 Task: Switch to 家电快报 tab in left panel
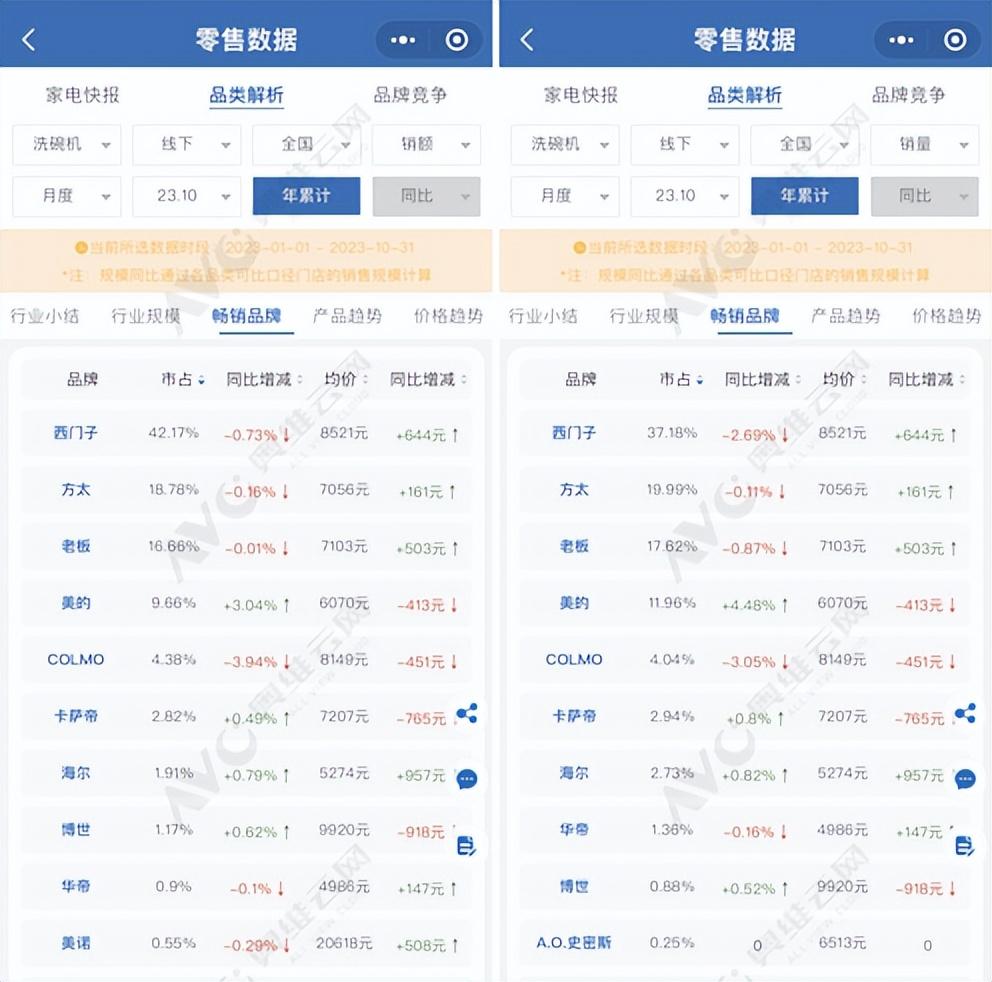(82, 95)
